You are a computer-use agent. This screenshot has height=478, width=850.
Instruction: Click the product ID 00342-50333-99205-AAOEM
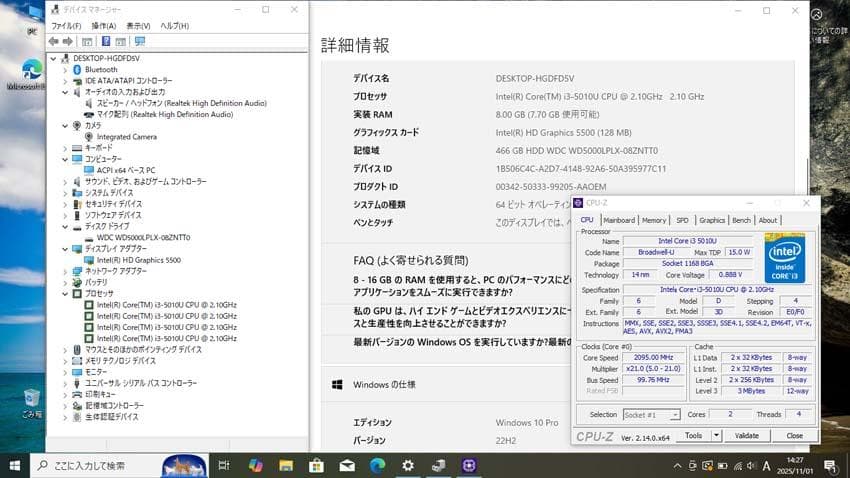[x=551, y=186]
